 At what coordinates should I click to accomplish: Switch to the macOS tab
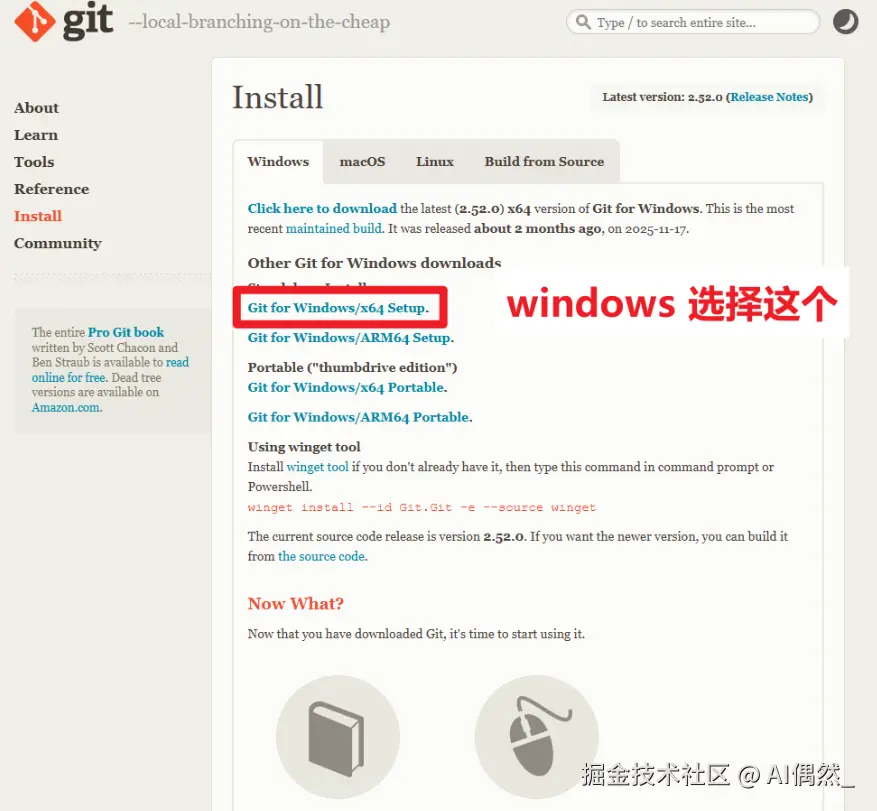(362, 162)
